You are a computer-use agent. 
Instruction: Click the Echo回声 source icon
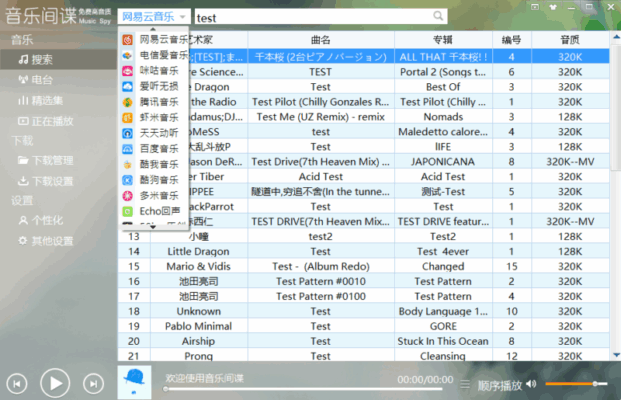pyautogui.click(x=127, y=211)
